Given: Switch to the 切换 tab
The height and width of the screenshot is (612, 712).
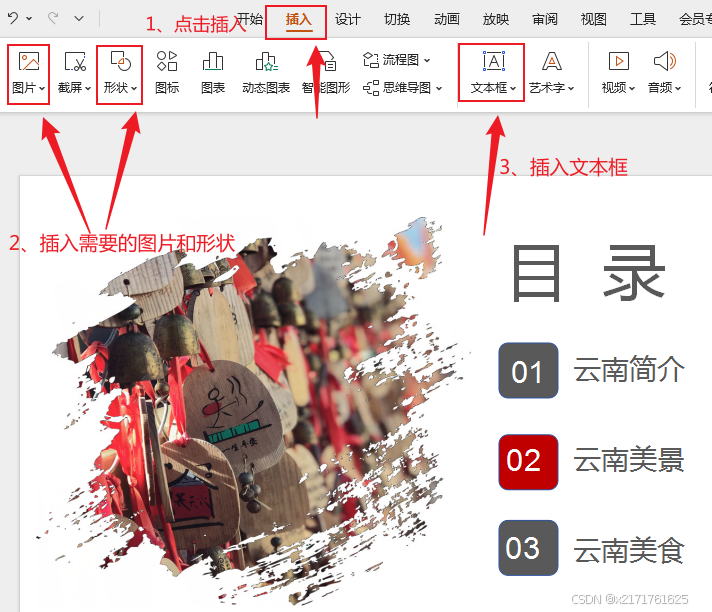Looking at the screenshot, I should pyautogui.click(x=397, y=20).
